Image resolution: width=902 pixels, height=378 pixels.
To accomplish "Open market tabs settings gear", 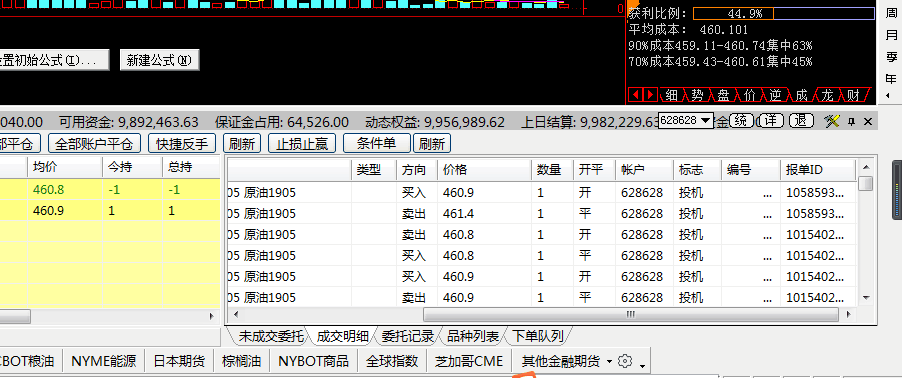I will tap(625, 361).
